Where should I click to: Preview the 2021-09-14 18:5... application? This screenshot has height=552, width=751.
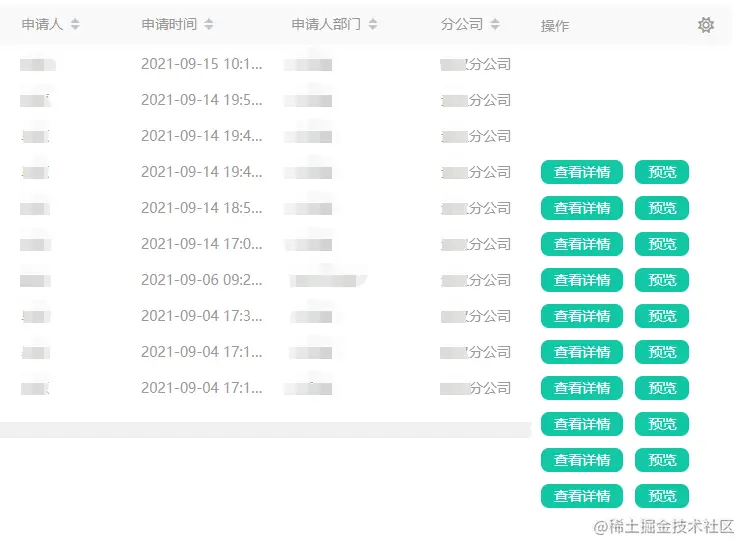tap(662, 208)
